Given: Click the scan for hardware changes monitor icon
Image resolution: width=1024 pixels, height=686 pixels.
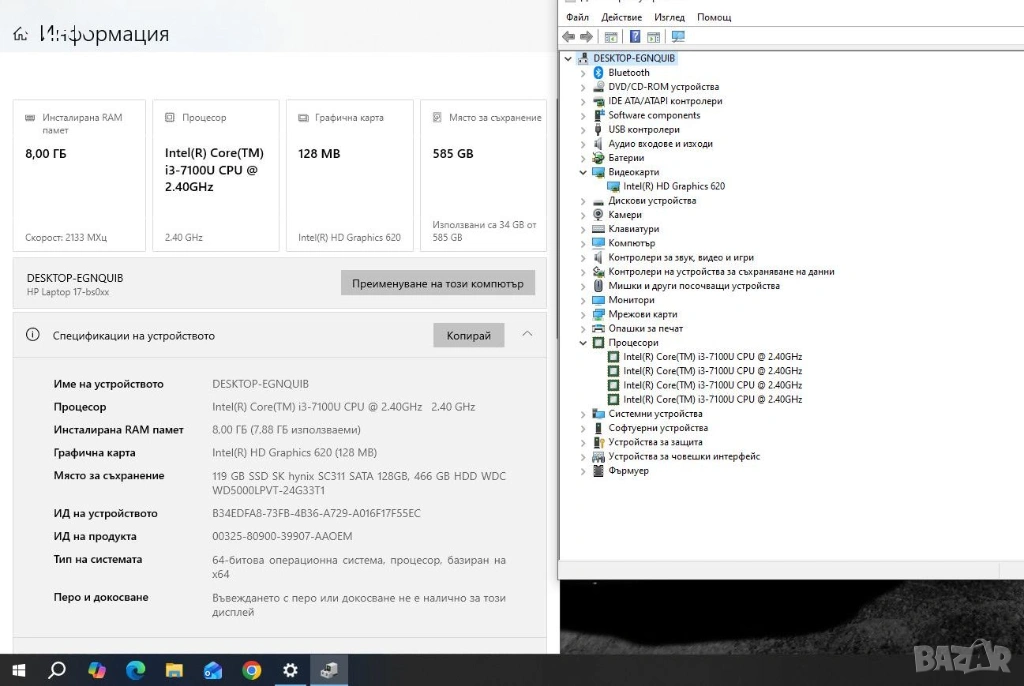Looking at the screenshot, I should 678,37.
